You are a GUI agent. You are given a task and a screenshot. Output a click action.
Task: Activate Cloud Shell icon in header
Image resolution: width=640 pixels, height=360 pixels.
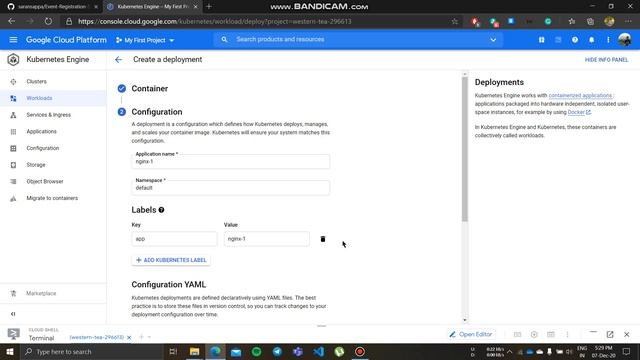[x=558, y=40]
